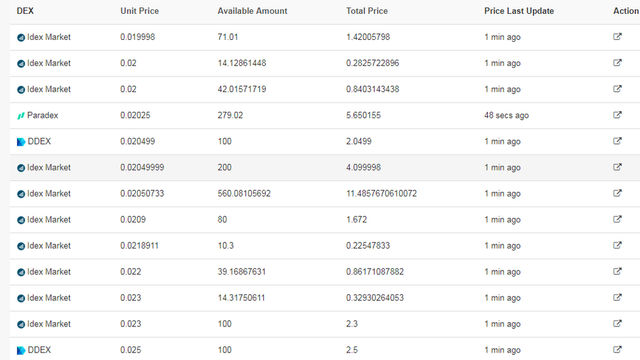
Task: Open external link for DDEX 0.025 row
Action: coord(617,350)
